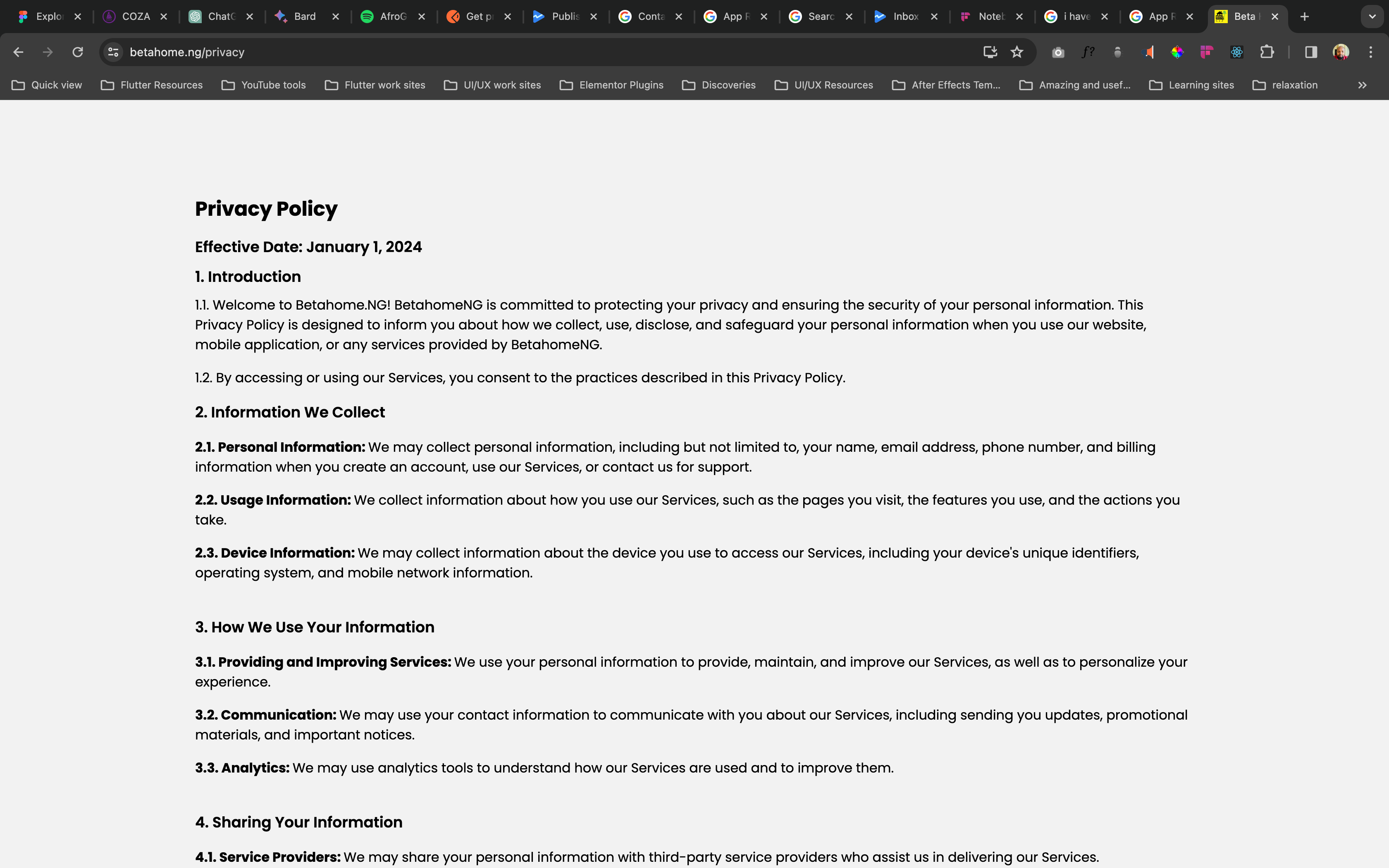
Task: Open the Extensions puzzle piece menu
Action: click(x=1267, y=52)
